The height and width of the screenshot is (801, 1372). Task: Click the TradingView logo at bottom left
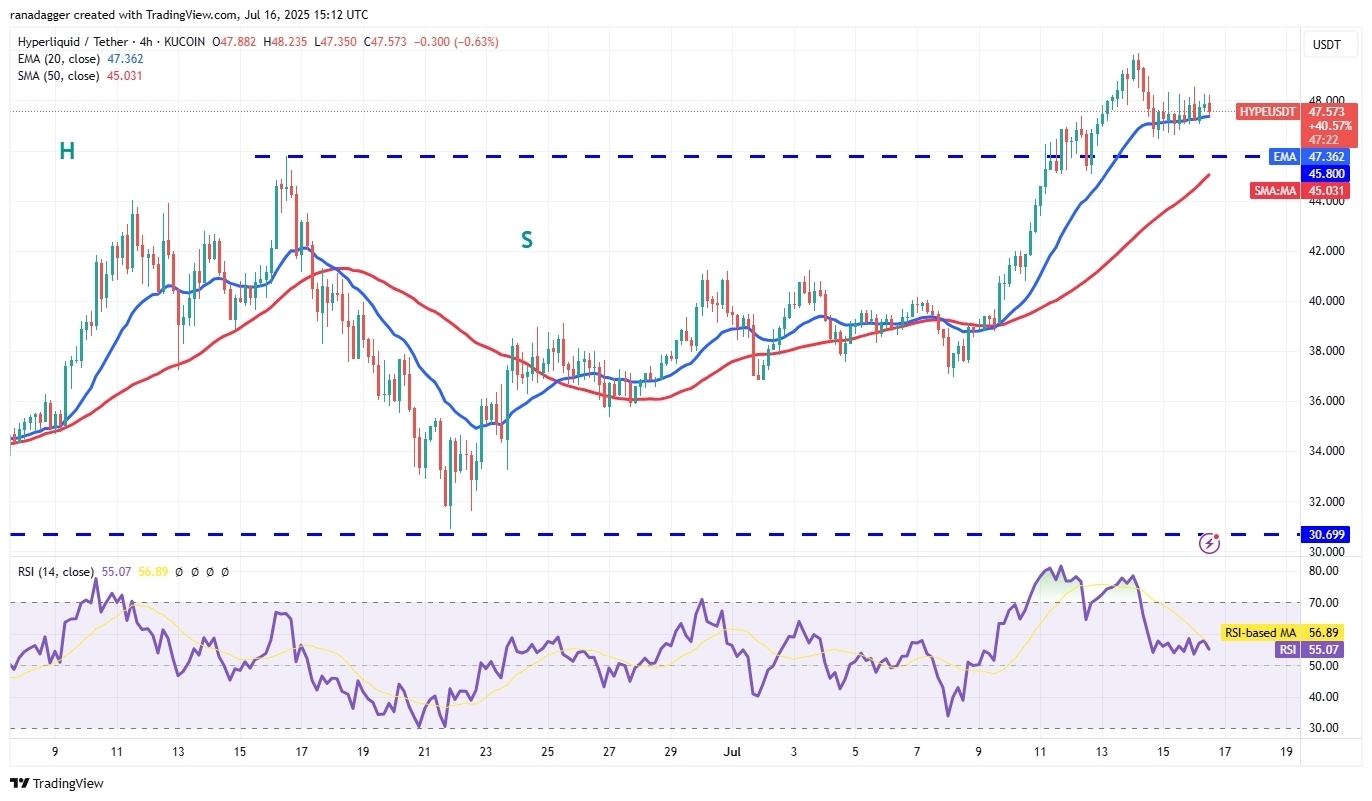(57, 783)
